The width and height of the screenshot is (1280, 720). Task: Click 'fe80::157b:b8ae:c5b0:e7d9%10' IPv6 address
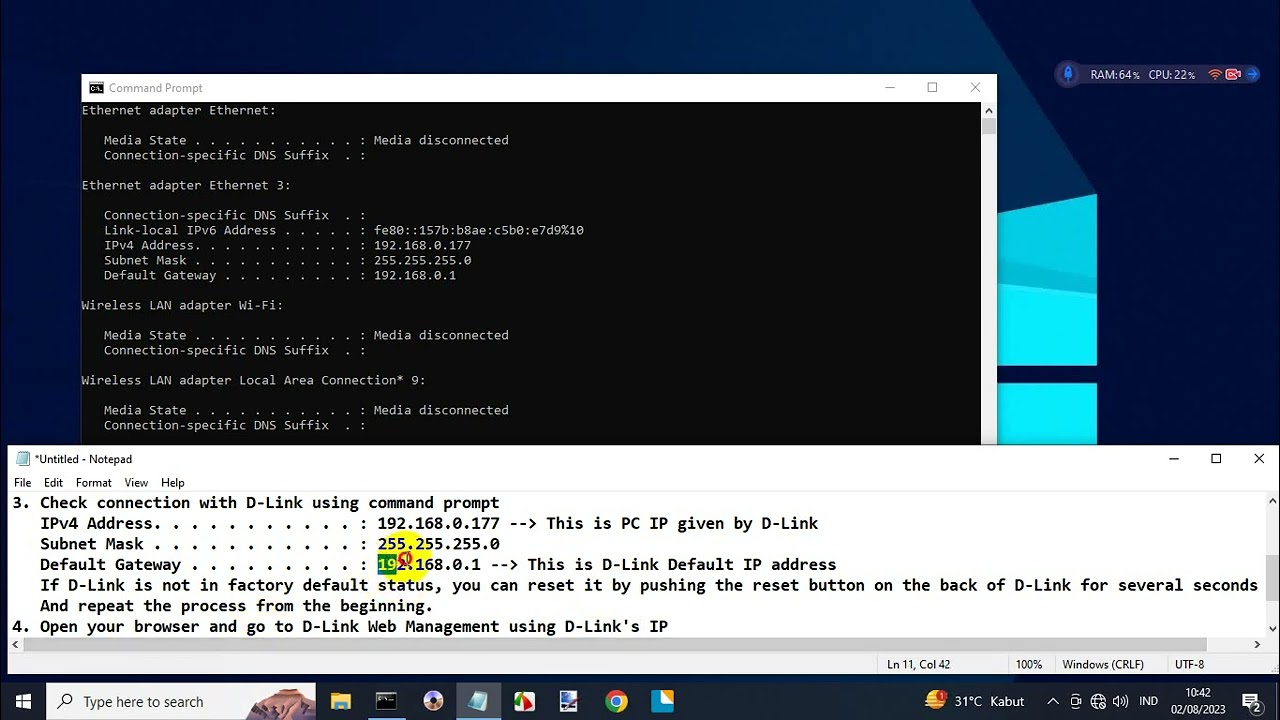point(479,230)
